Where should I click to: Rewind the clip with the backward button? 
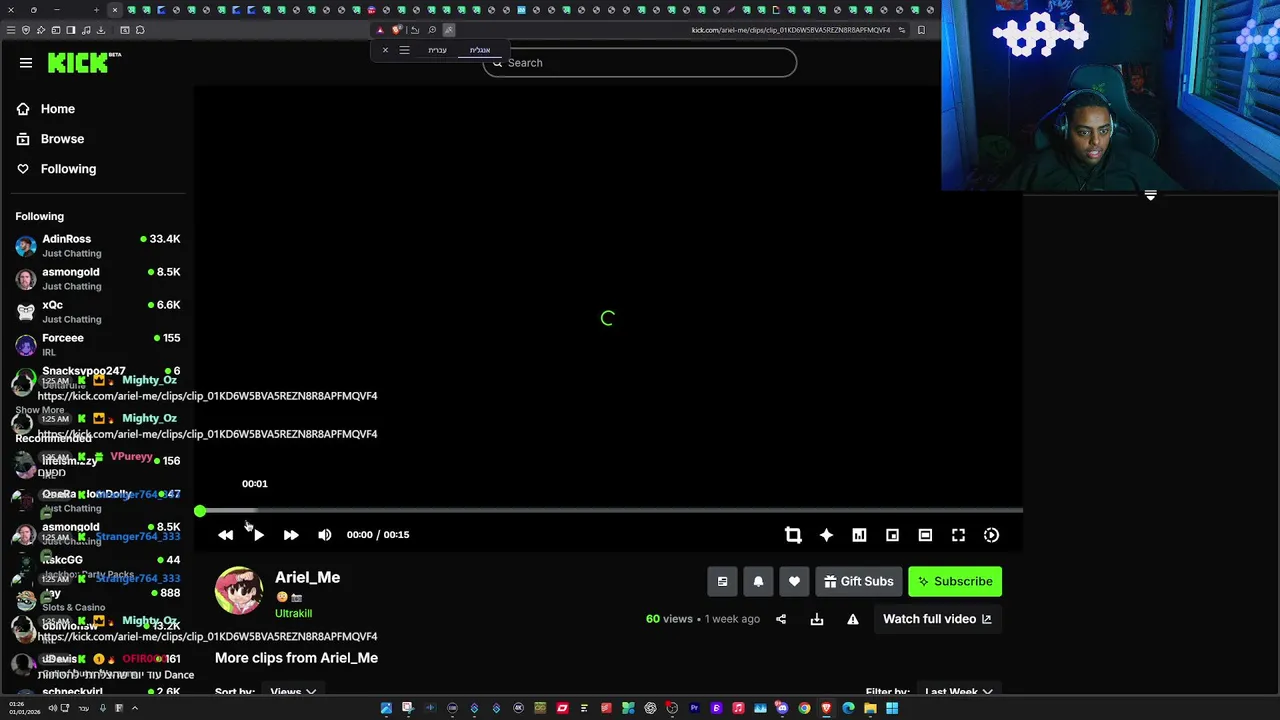coord(226,535)
